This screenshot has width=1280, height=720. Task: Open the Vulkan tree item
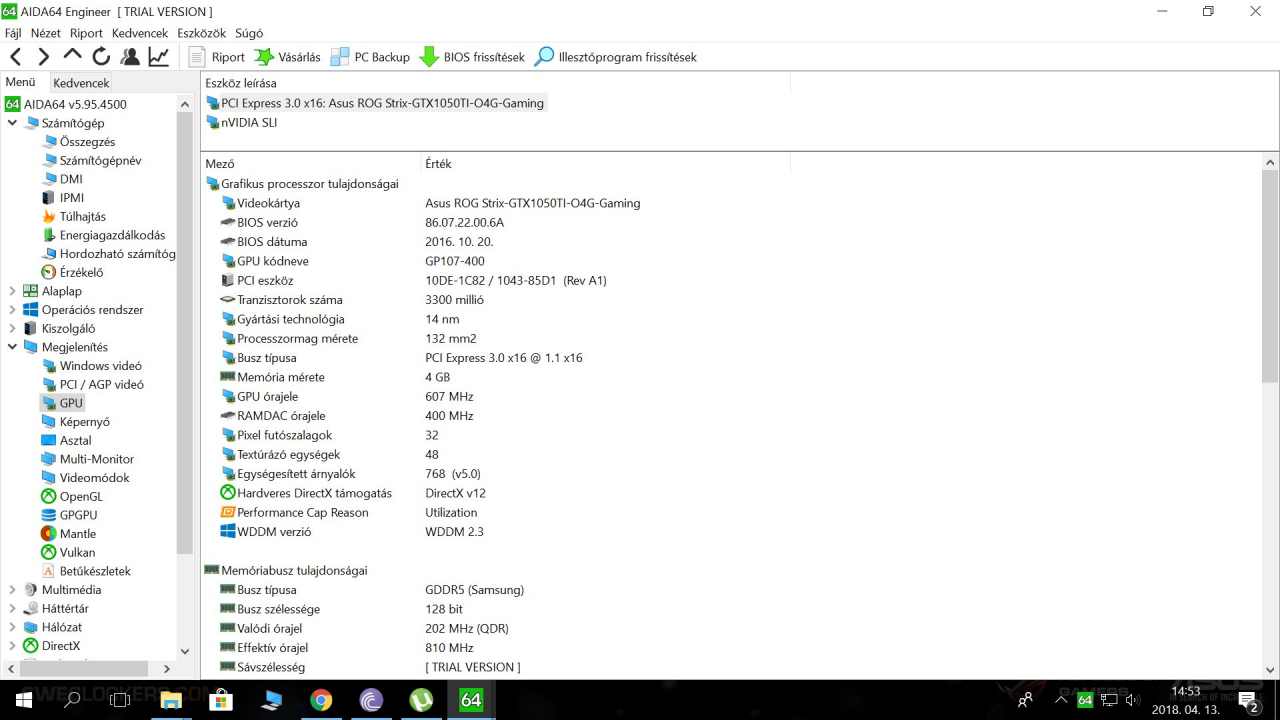(68, 552)
